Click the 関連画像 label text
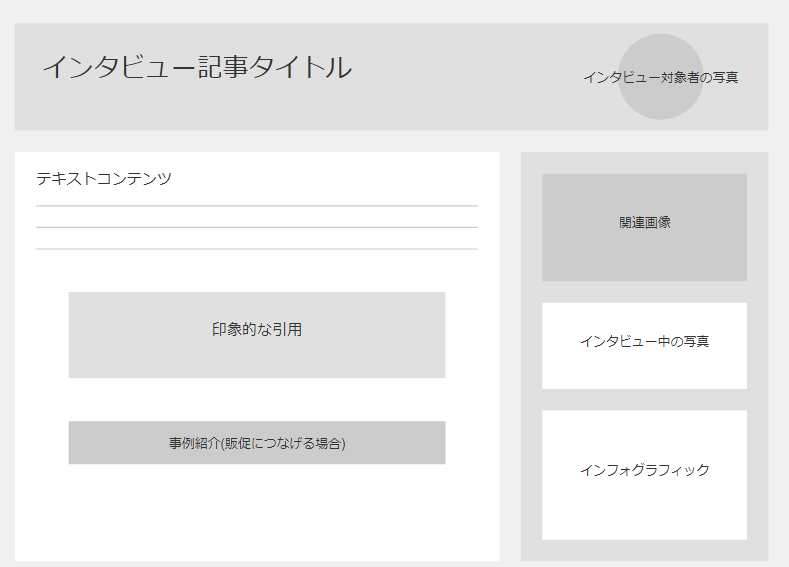The width and height of the screenshot is (789, 567). (x=644, y=222)
